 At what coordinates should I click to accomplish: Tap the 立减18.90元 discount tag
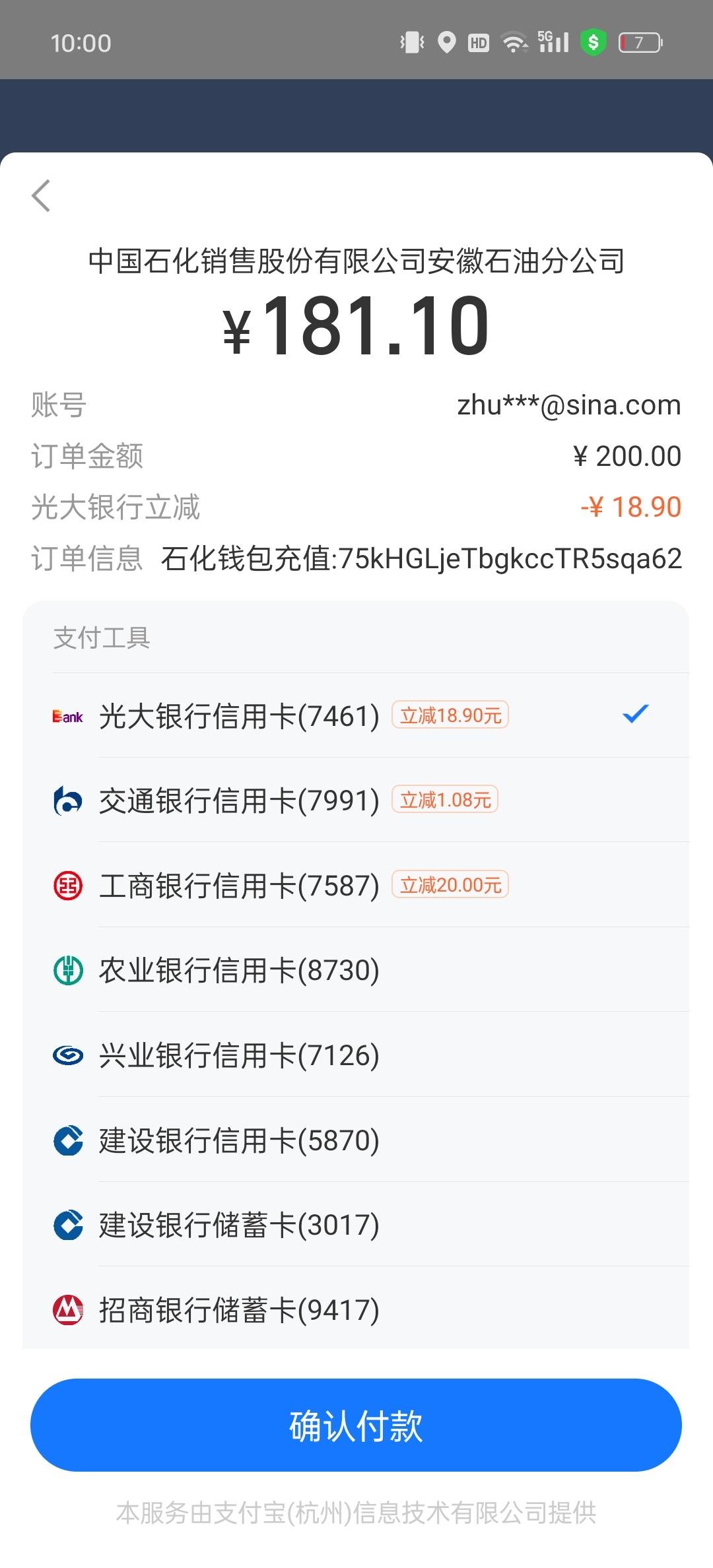point(450,715)
